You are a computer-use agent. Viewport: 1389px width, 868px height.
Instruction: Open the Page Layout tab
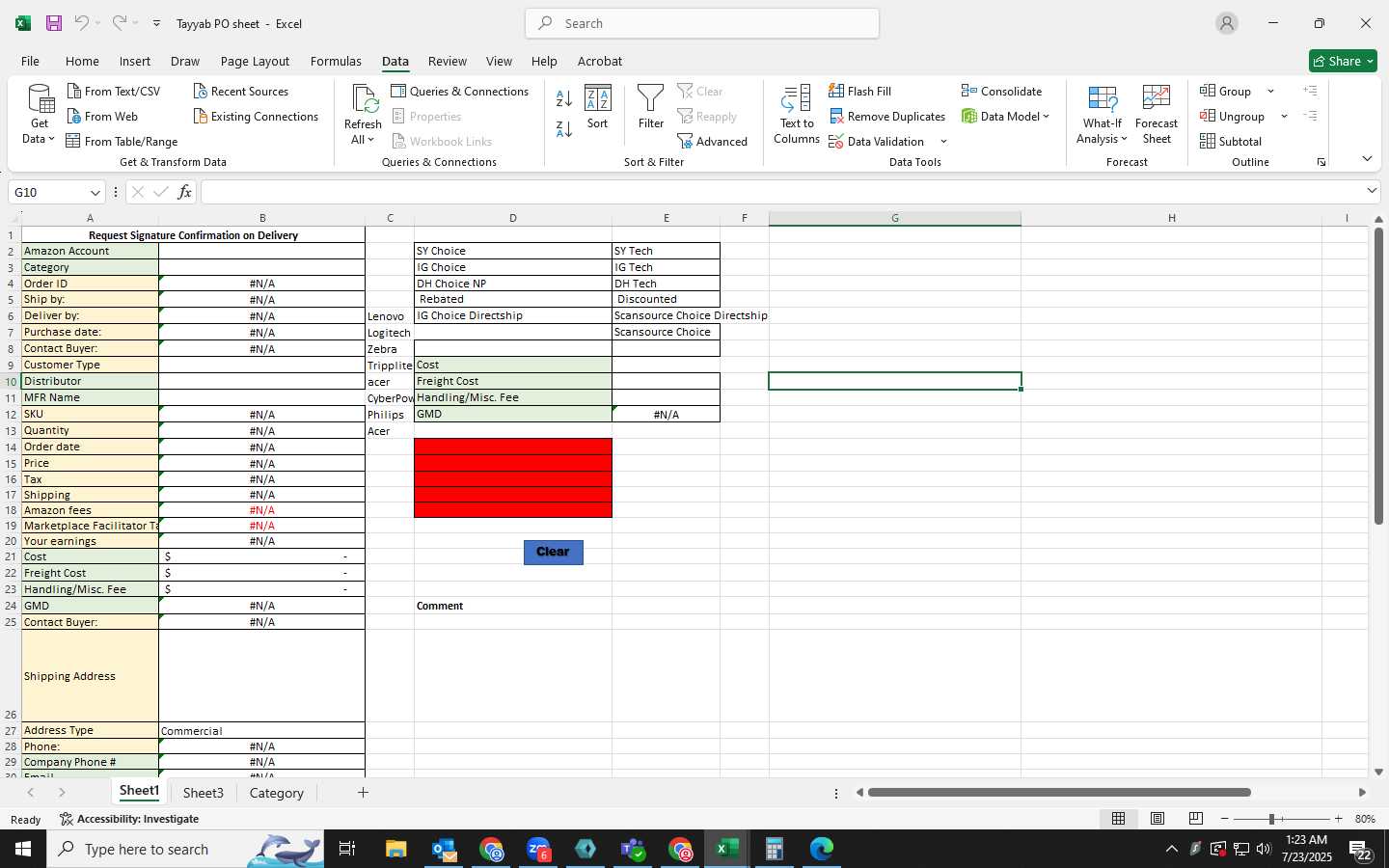click(255, 61)
